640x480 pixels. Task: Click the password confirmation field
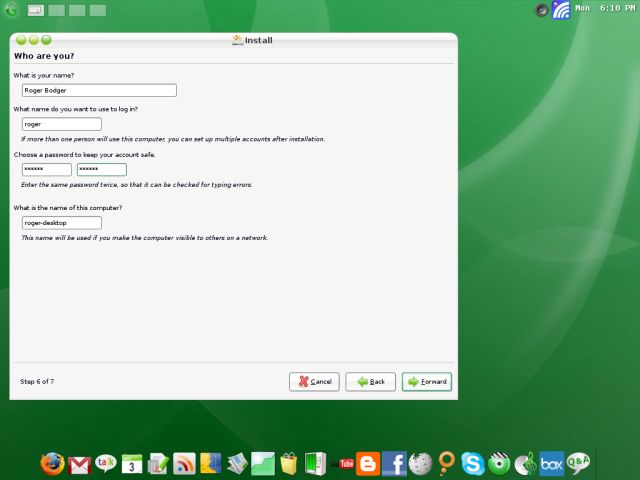pos(101,170)
